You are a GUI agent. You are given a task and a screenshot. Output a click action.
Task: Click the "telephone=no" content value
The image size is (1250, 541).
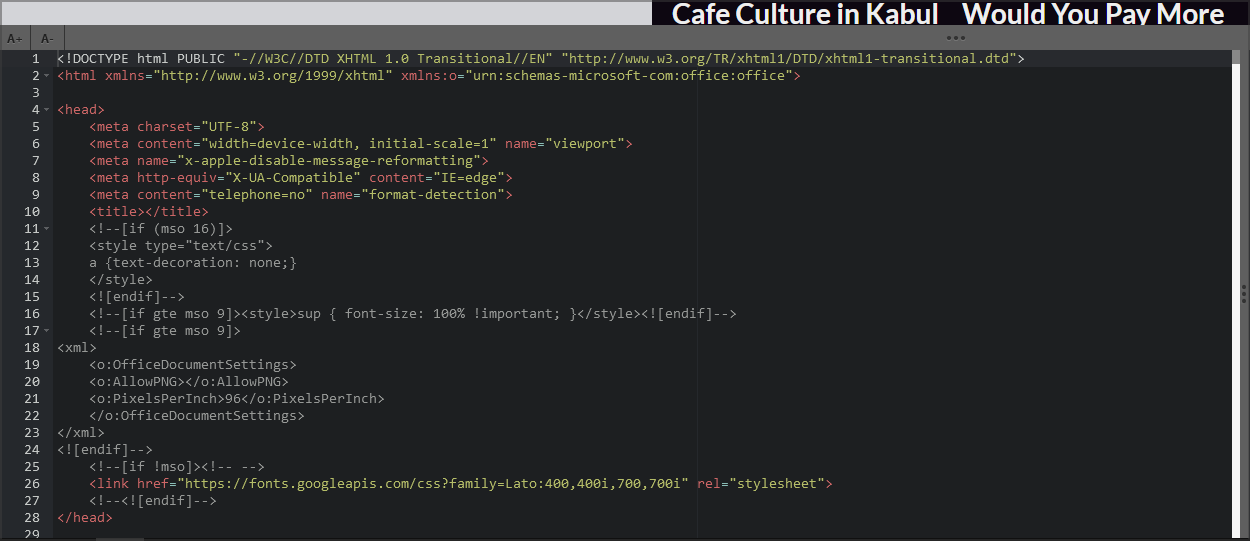point(256,195)
